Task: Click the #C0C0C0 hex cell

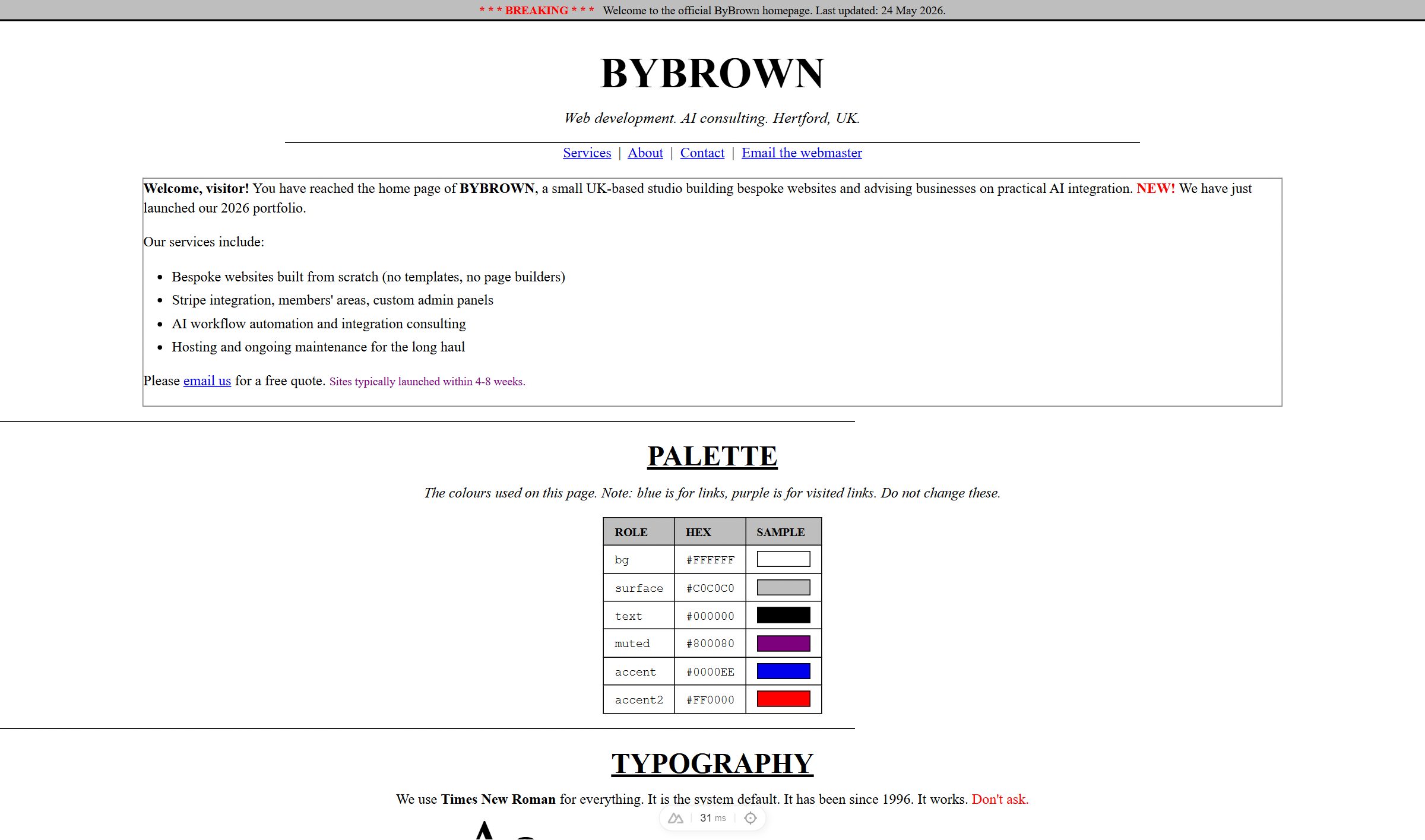Action: [x=710, y=588]
